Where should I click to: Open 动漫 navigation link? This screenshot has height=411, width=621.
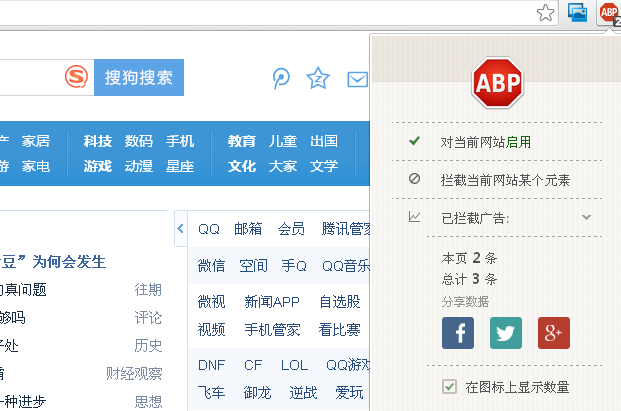coord(139,166)
